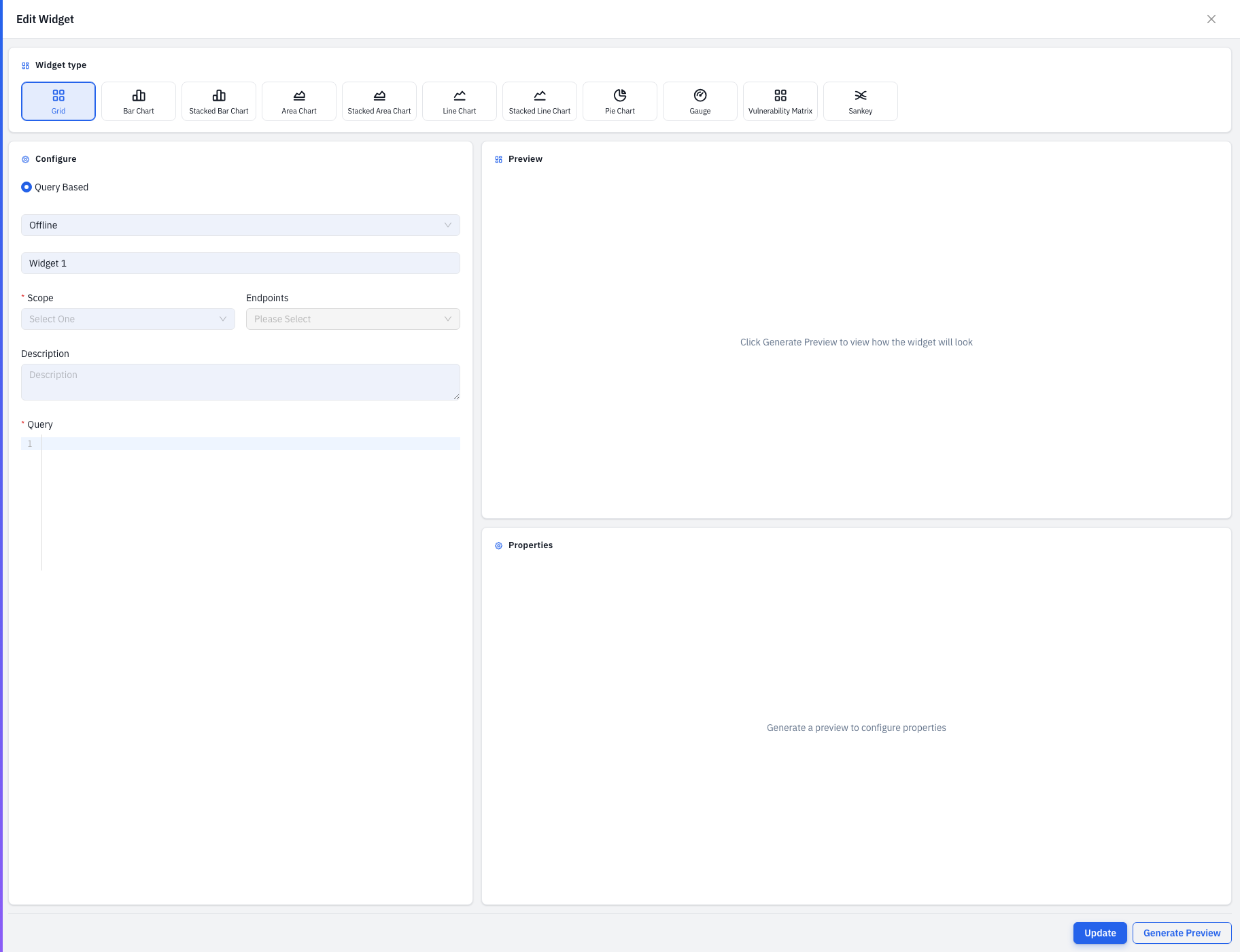
Task: Select the Area Chart widget type
Action: tap(299, 101)
